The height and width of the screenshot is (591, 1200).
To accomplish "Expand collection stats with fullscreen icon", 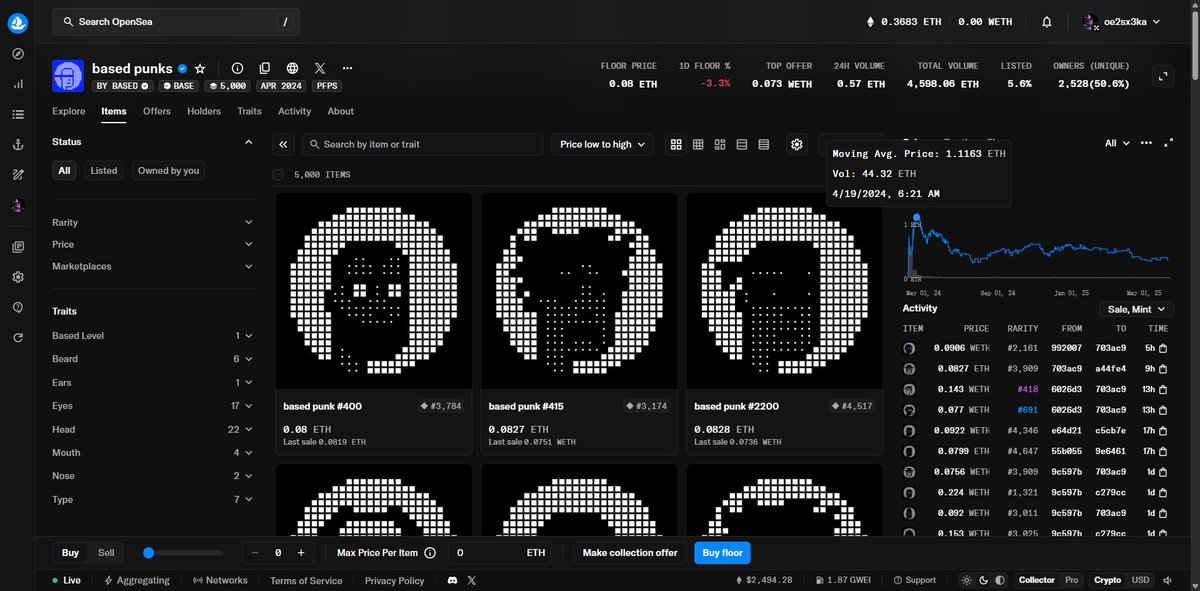I will (1163, 75).
